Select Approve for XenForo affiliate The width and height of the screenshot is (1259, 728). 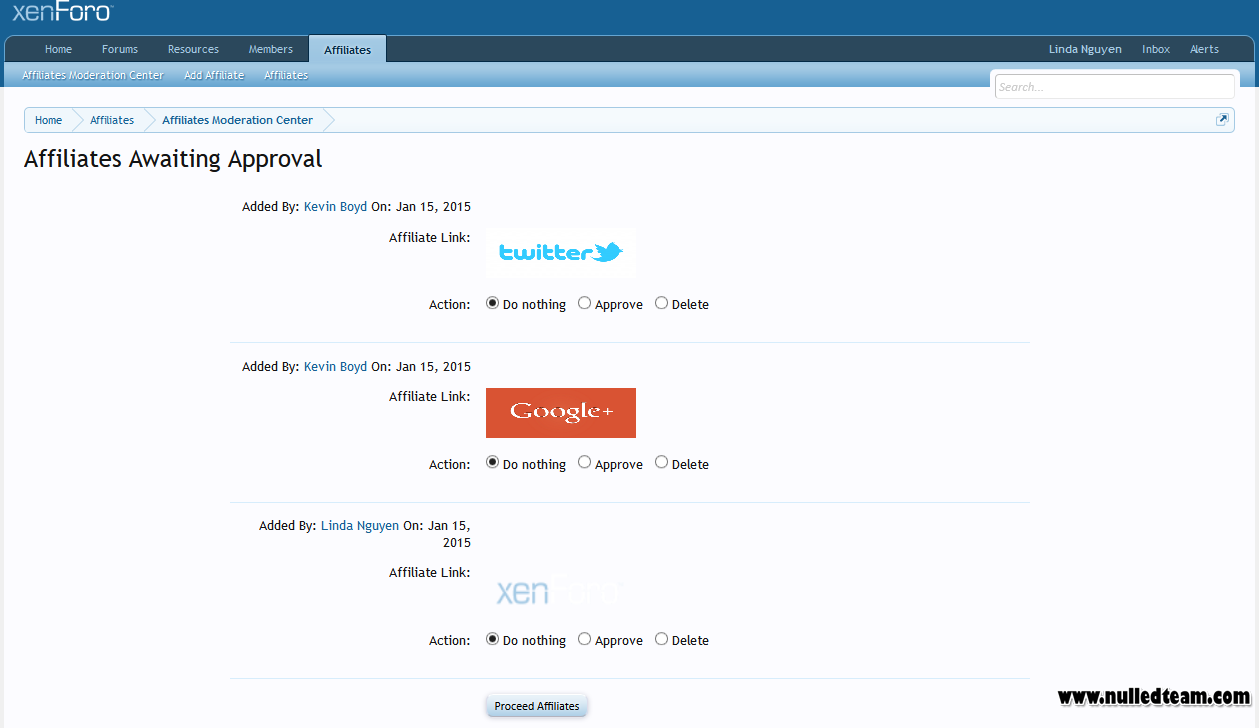tap(584, 639)
